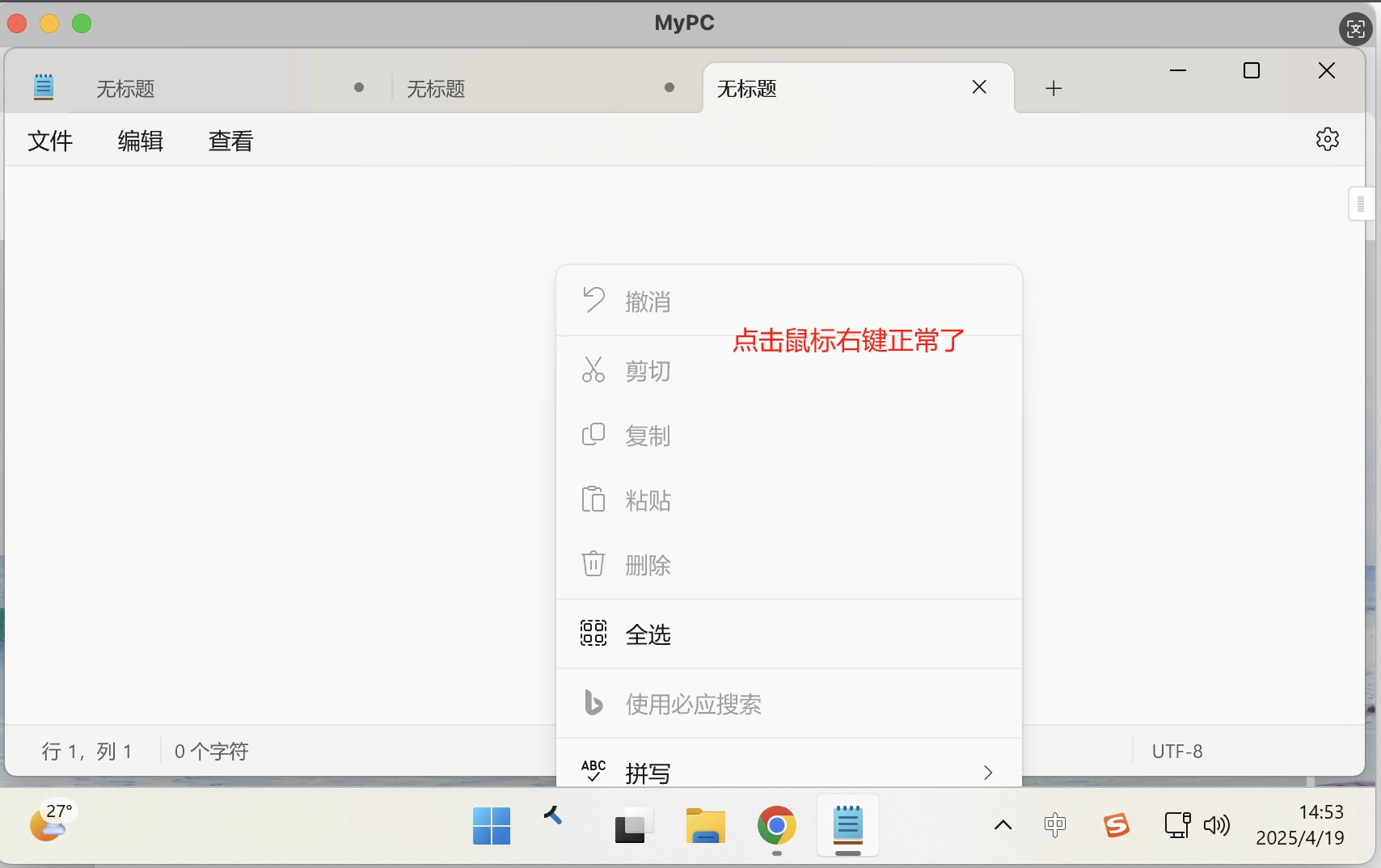Image resolution: width=1381 pixels, height=868 pixels.
Task: Click the vertical scrollbar thumb
Action: [x=1361, y=204]
